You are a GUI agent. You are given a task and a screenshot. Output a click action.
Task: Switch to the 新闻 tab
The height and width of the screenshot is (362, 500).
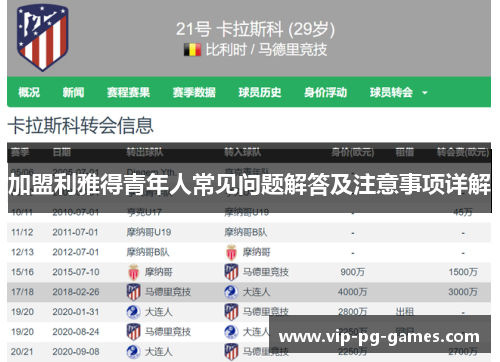(x=73, y=92)
